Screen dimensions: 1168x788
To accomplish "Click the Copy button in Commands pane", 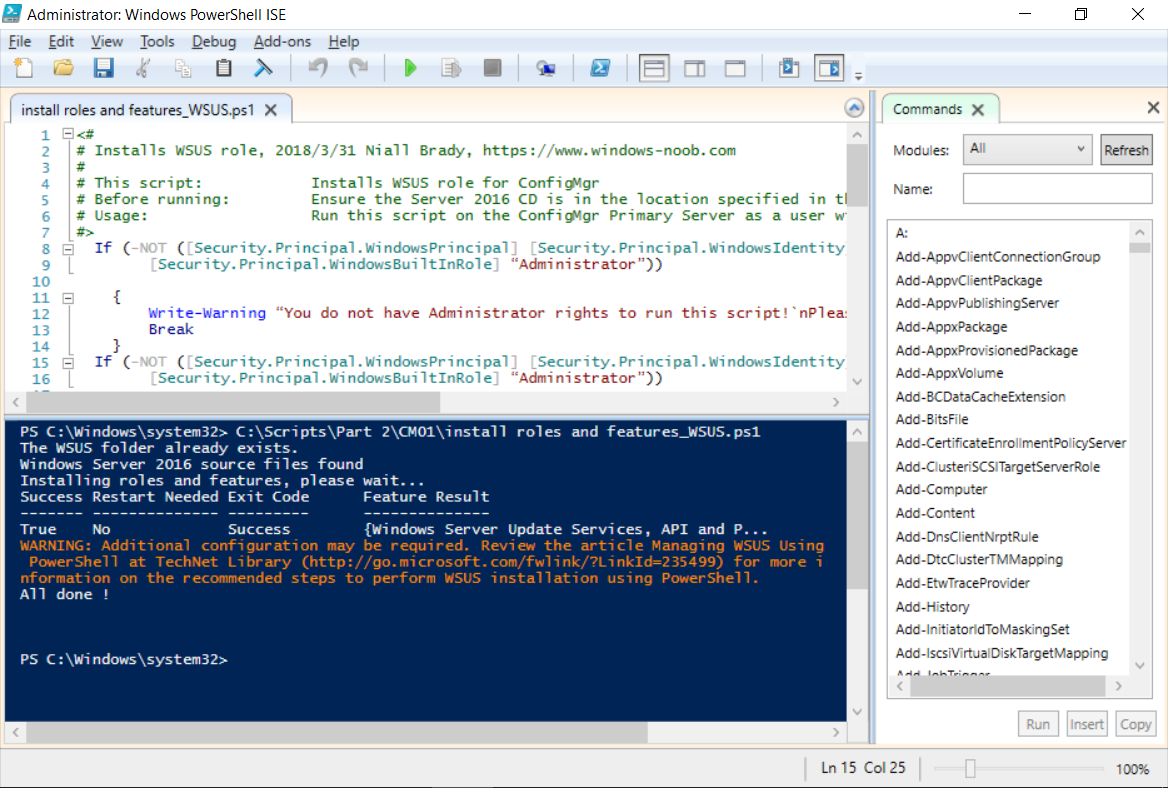I will point(1135,724).
